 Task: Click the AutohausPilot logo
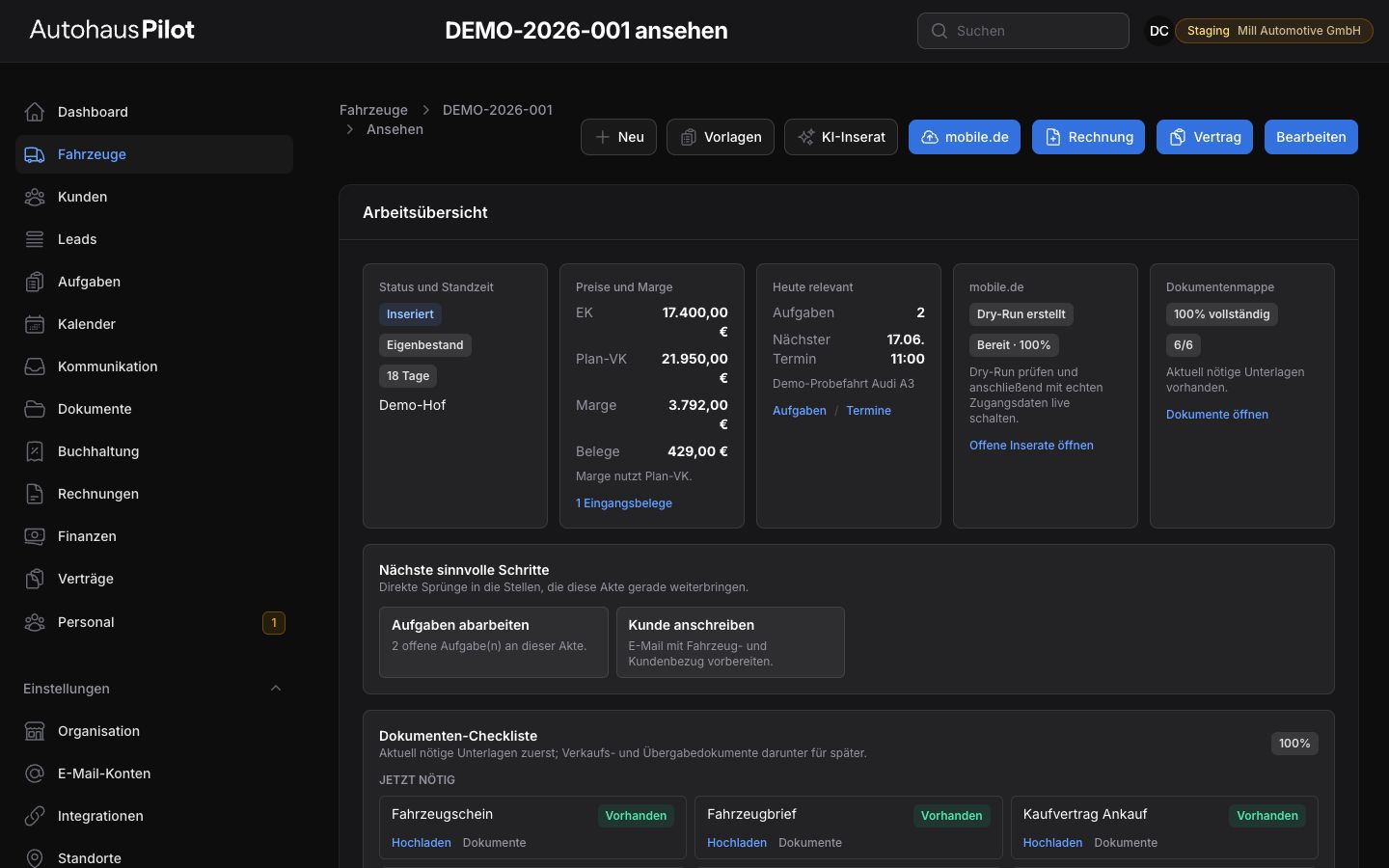[112, 30]
